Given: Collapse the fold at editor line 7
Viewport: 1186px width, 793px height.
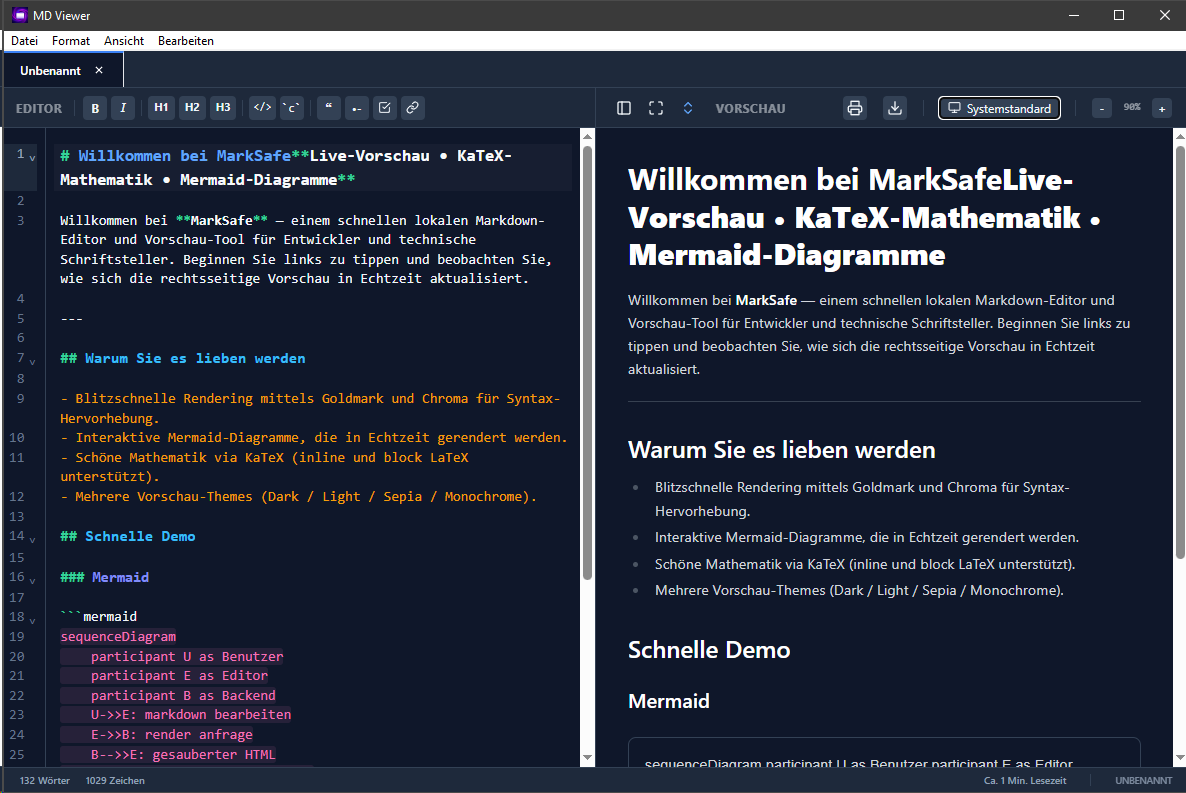Looking at the screenshot, I should pos(32,361).
